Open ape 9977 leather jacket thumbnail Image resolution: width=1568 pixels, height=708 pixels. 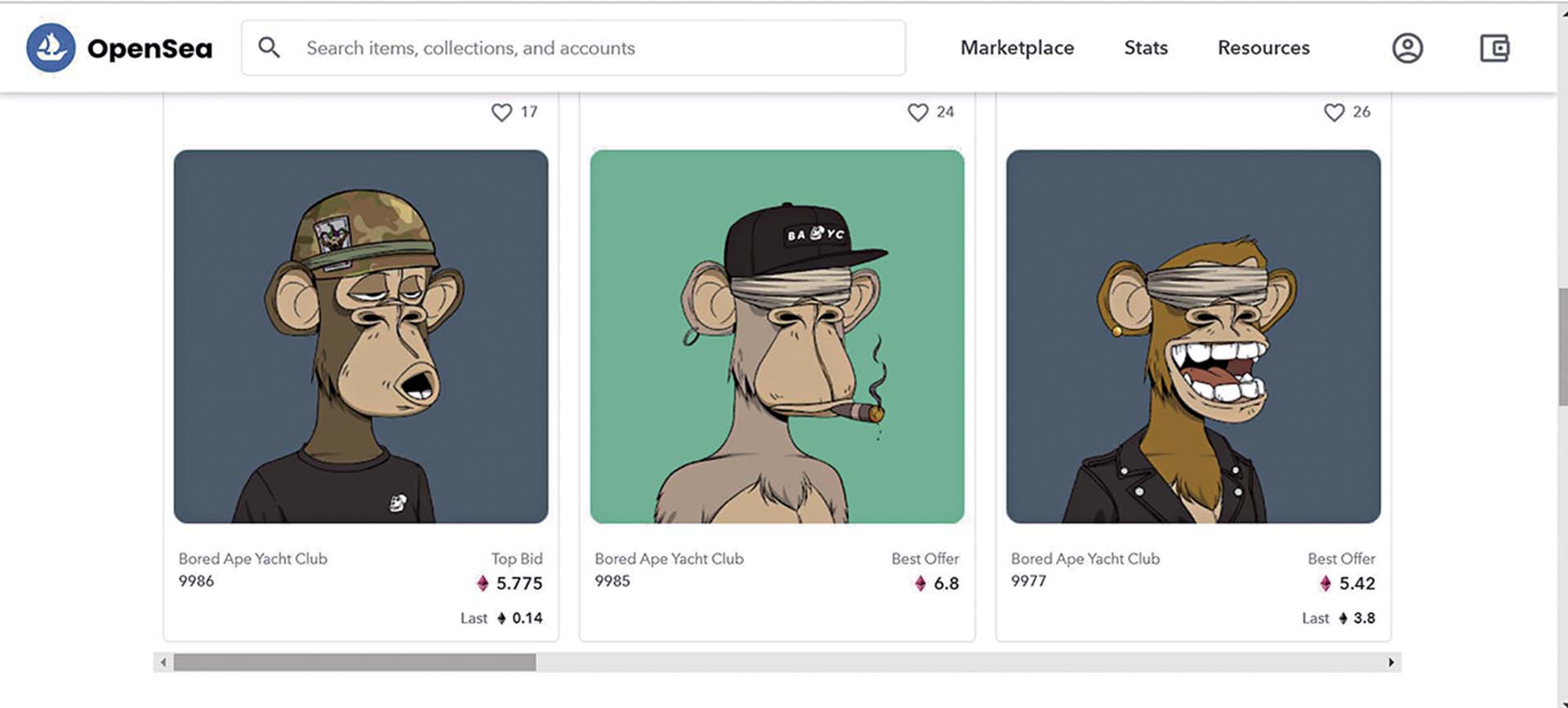coord(1193,336)
